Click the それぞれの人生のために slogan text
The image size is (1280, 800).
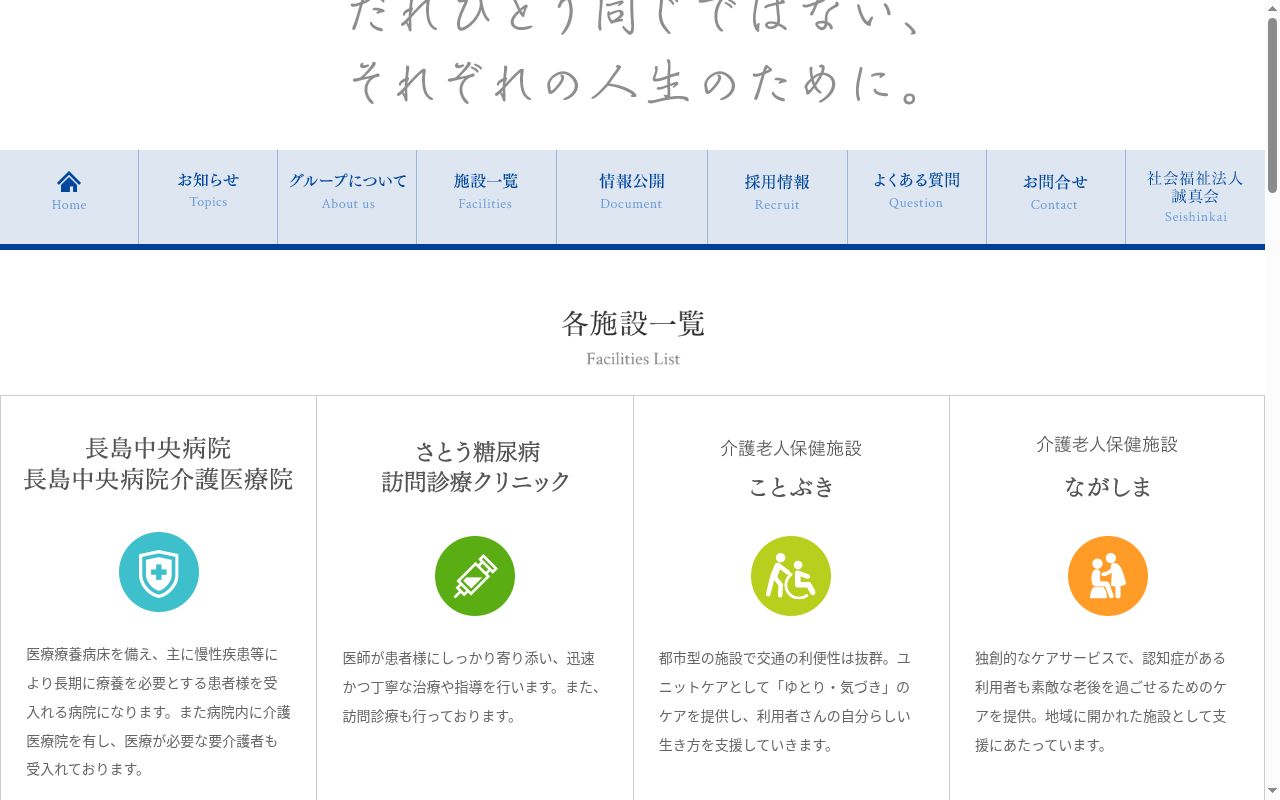click(636, 82)
